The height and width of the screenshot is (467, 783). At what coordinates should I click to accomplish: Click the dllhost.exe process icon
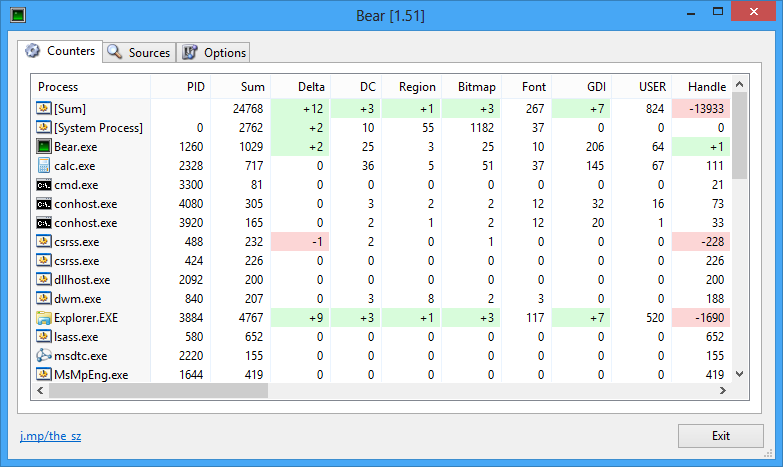(43, 280)
